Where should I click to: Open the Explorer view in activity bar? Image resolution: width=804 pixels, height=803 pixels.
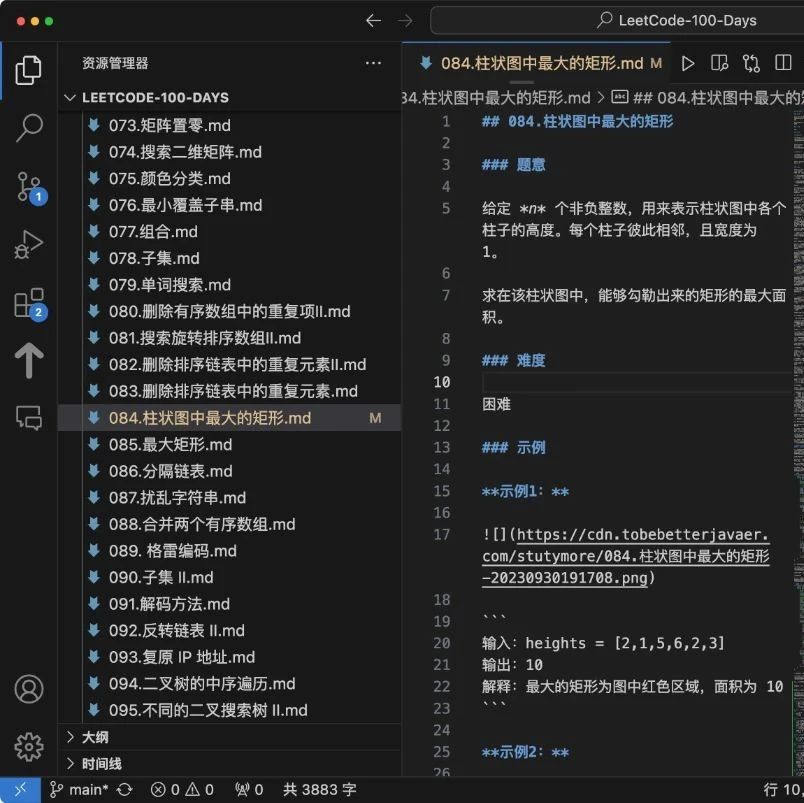pos(28,70)
